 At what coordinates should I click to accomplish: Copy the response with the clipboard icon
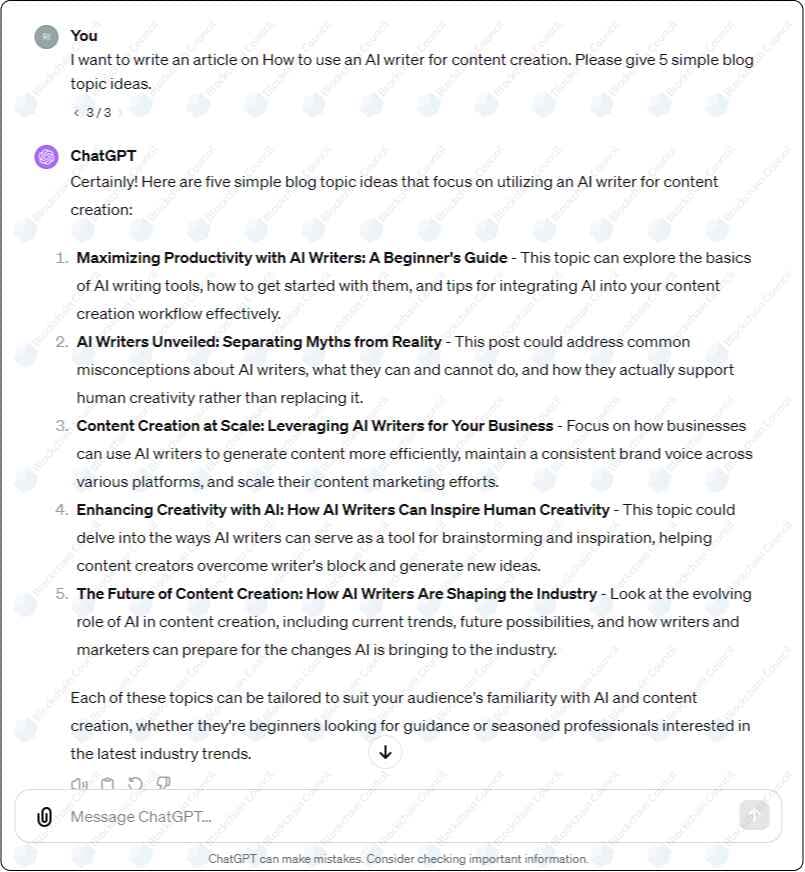(x=107, y=784)
